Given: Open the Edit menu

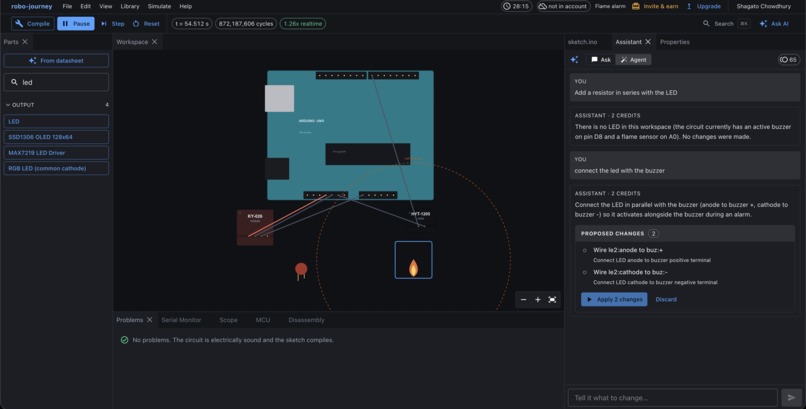Looking at the screenshot, I should pos(86,6).
